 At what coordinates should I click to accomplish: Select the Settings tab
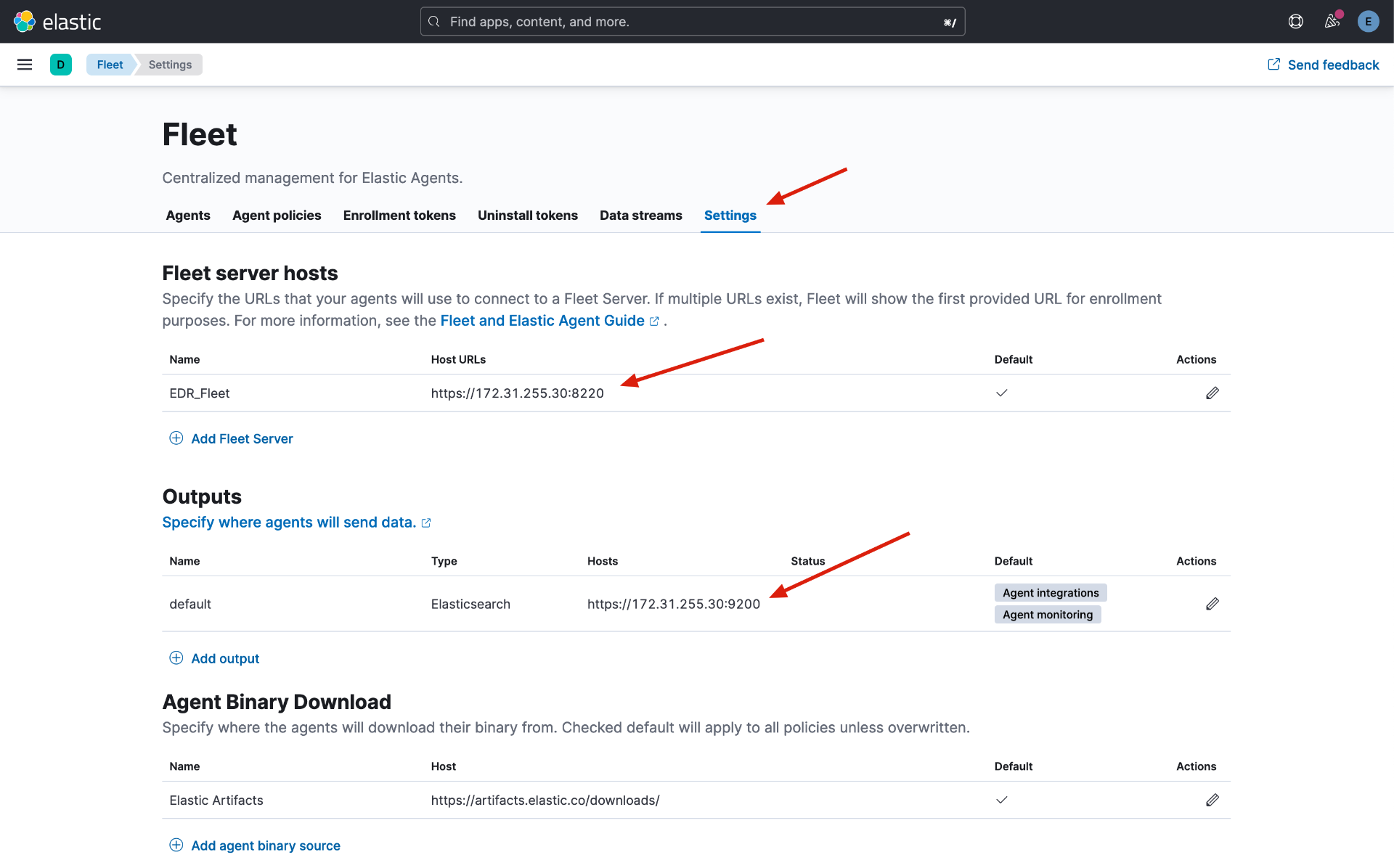tap(730, 216)
